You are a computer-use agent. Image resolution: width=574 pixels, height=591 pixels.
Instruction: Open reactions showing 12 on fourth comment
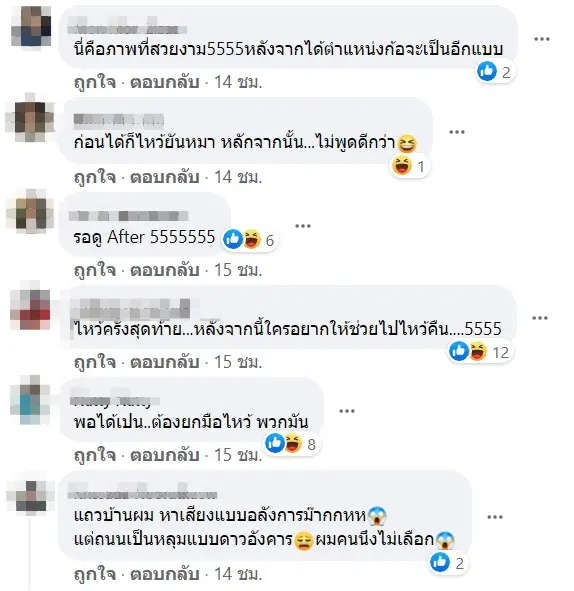(479, 352)
